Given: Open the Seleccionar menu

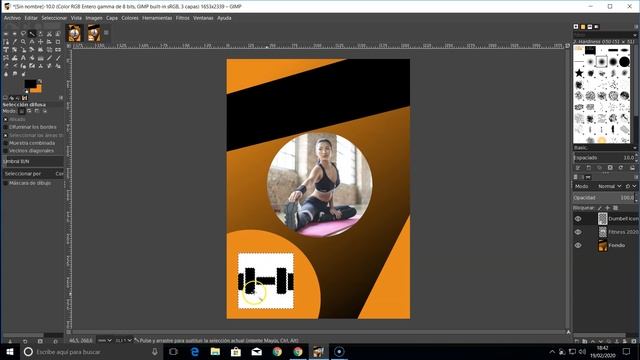Looking at the screenshot, I should click(54, 18).
